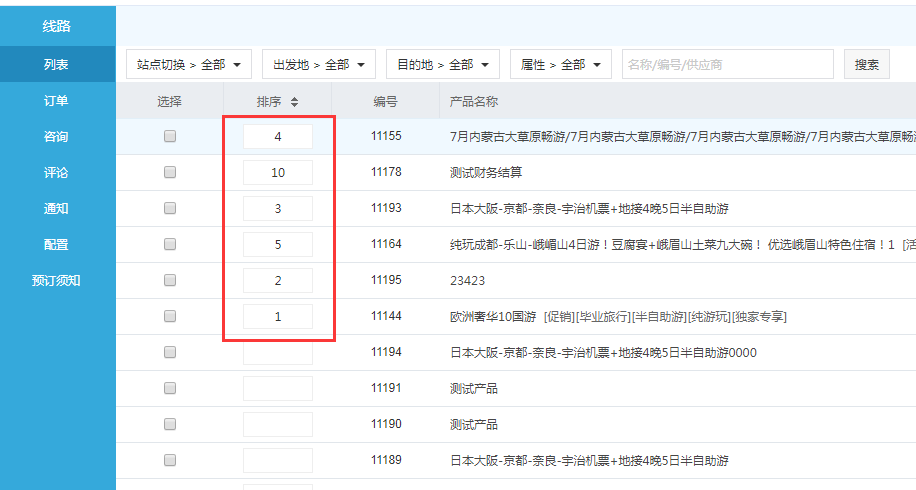Expand the 出发地 filter dropdown
The image size is (916, 490).
coord(319,64)
